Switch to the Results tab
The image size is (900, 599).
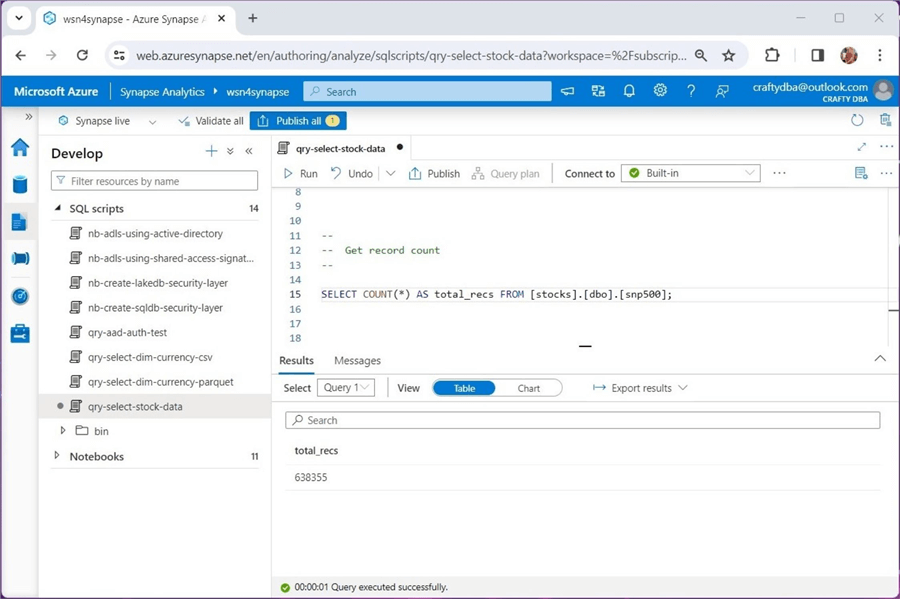[x=296, y=360]
